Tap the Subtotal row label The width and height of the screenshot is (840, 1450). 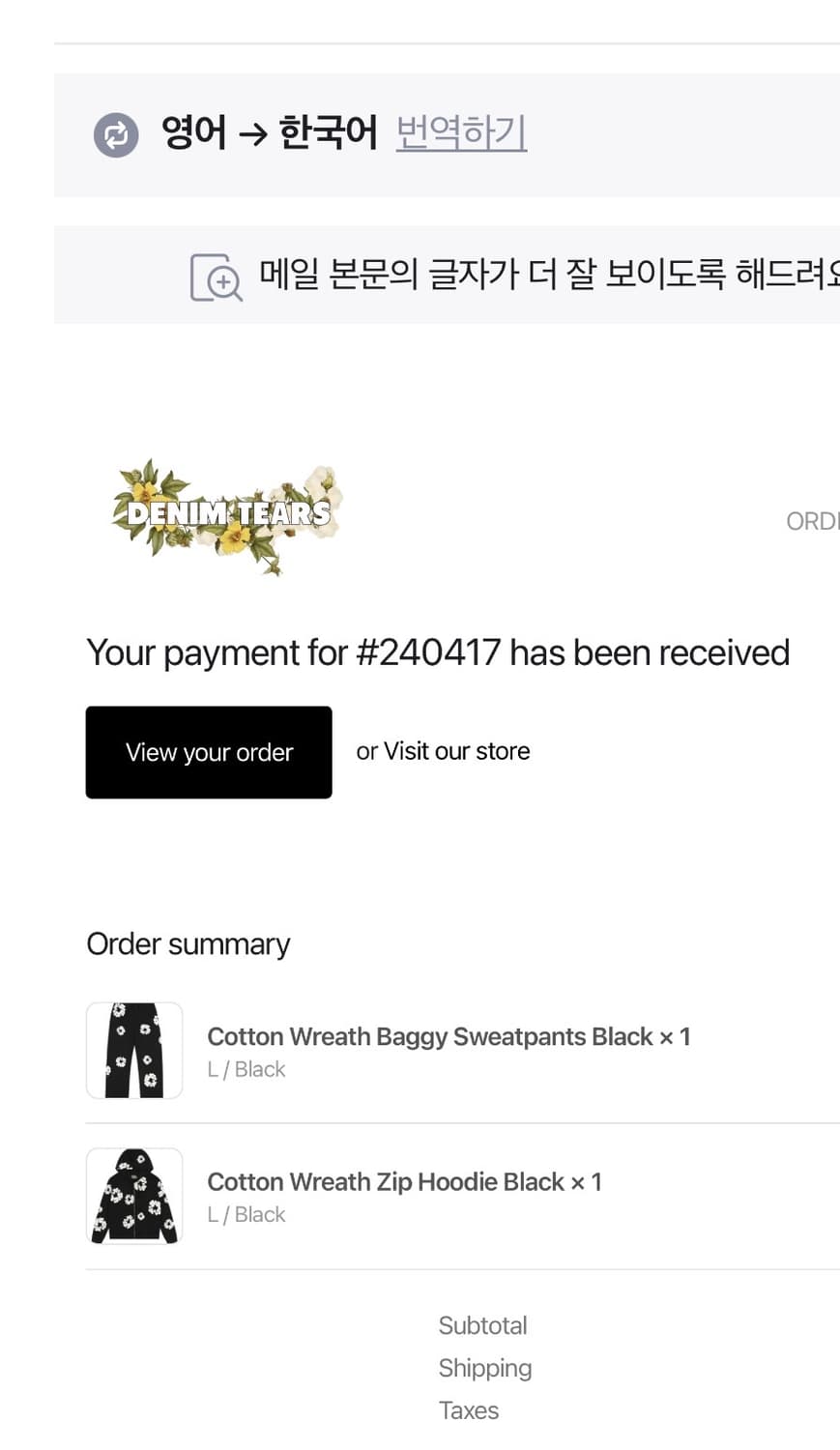point(482,1325)
